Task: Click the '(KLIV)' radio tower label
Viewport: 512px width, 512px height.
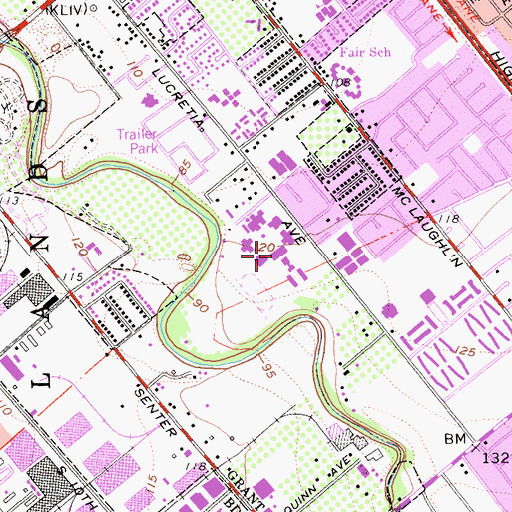Action: coord(68,10)
